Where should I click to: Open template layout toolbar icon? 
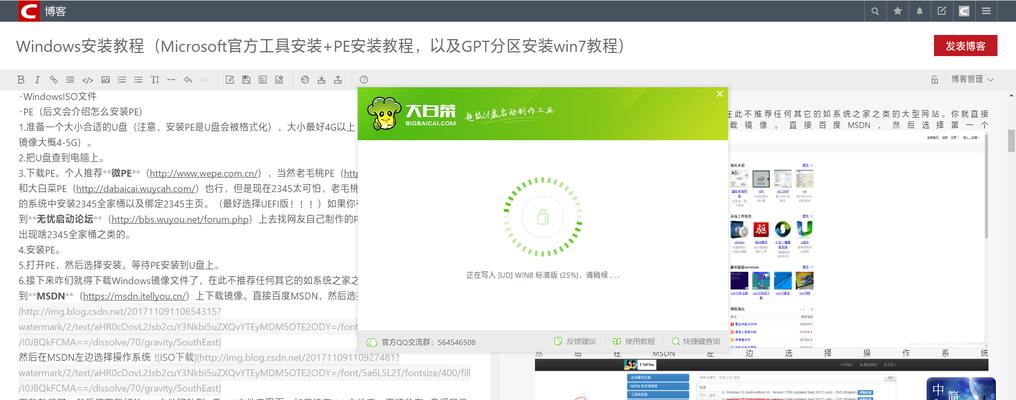coord(262,80)
